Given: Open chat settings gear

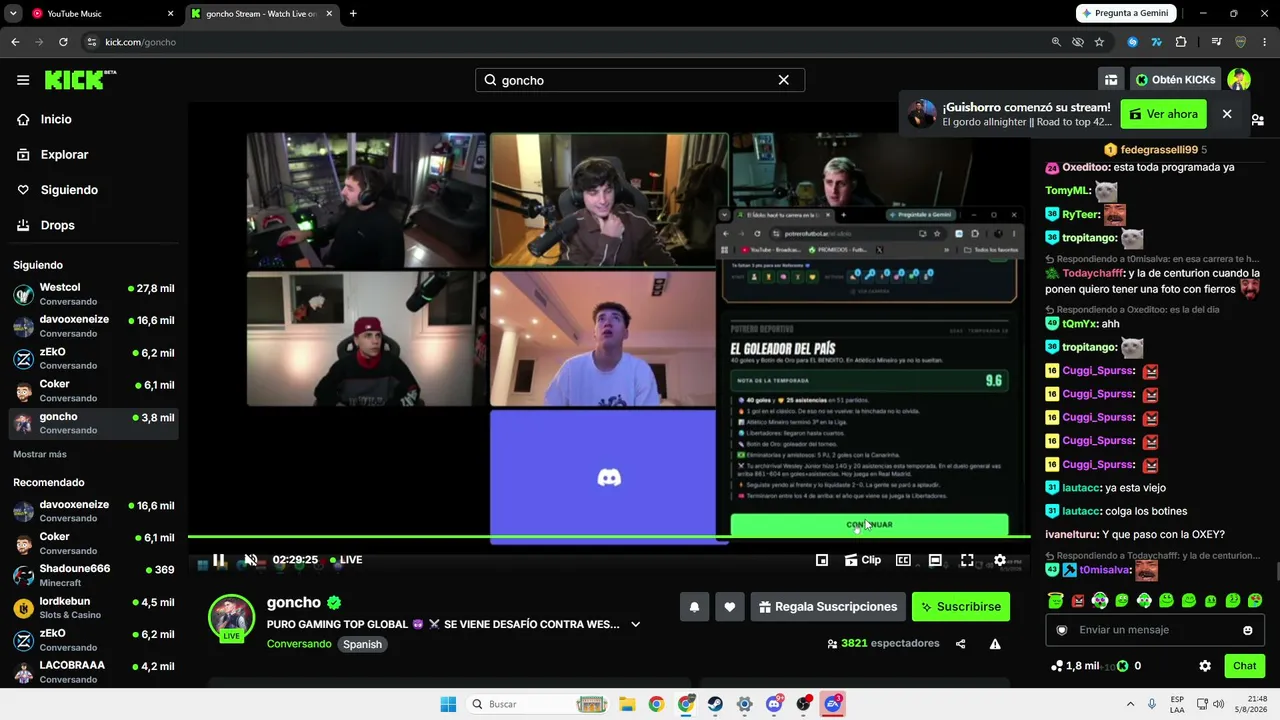Looking at the screenshot, I should coord(1205,666).
